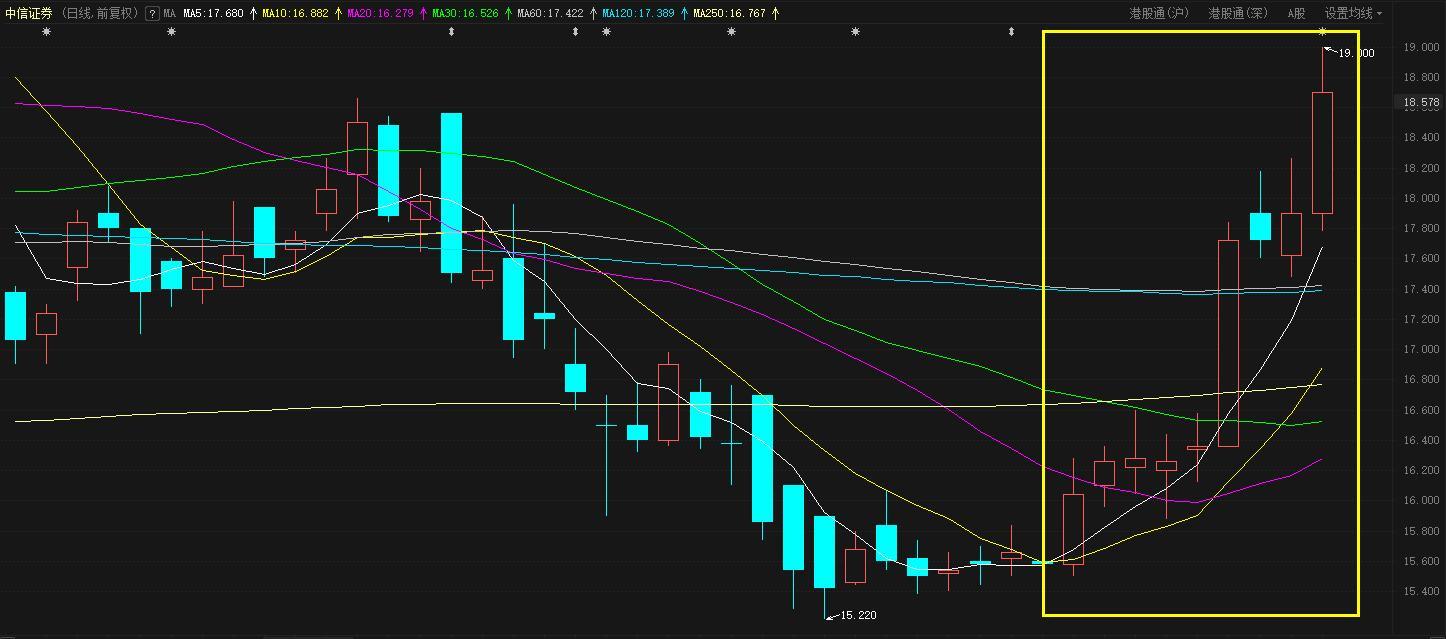
Task: Click the magenta up arrow after MA20
Action: pyautogui.click(x=423, y=14)
